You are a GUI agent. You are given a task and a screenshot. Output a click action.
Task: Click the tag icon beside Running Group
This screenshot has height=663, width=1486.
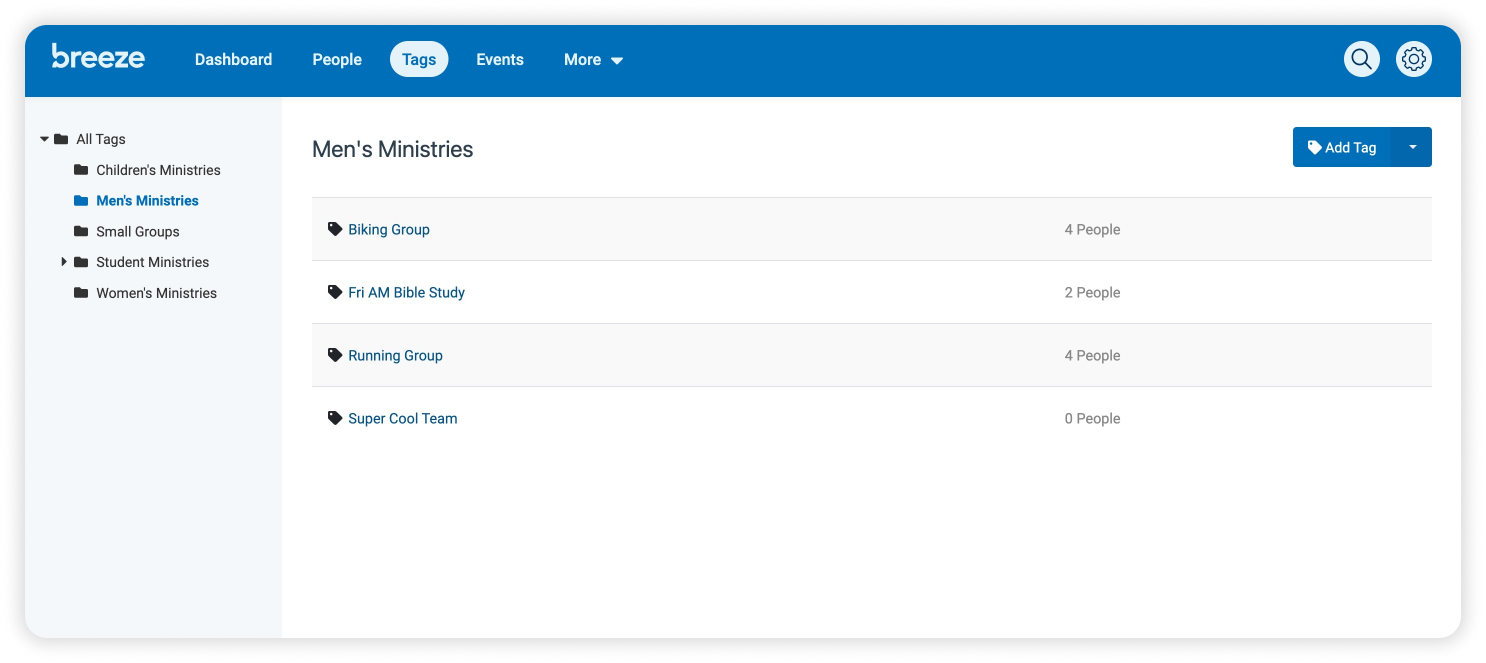tap(335, 355)
